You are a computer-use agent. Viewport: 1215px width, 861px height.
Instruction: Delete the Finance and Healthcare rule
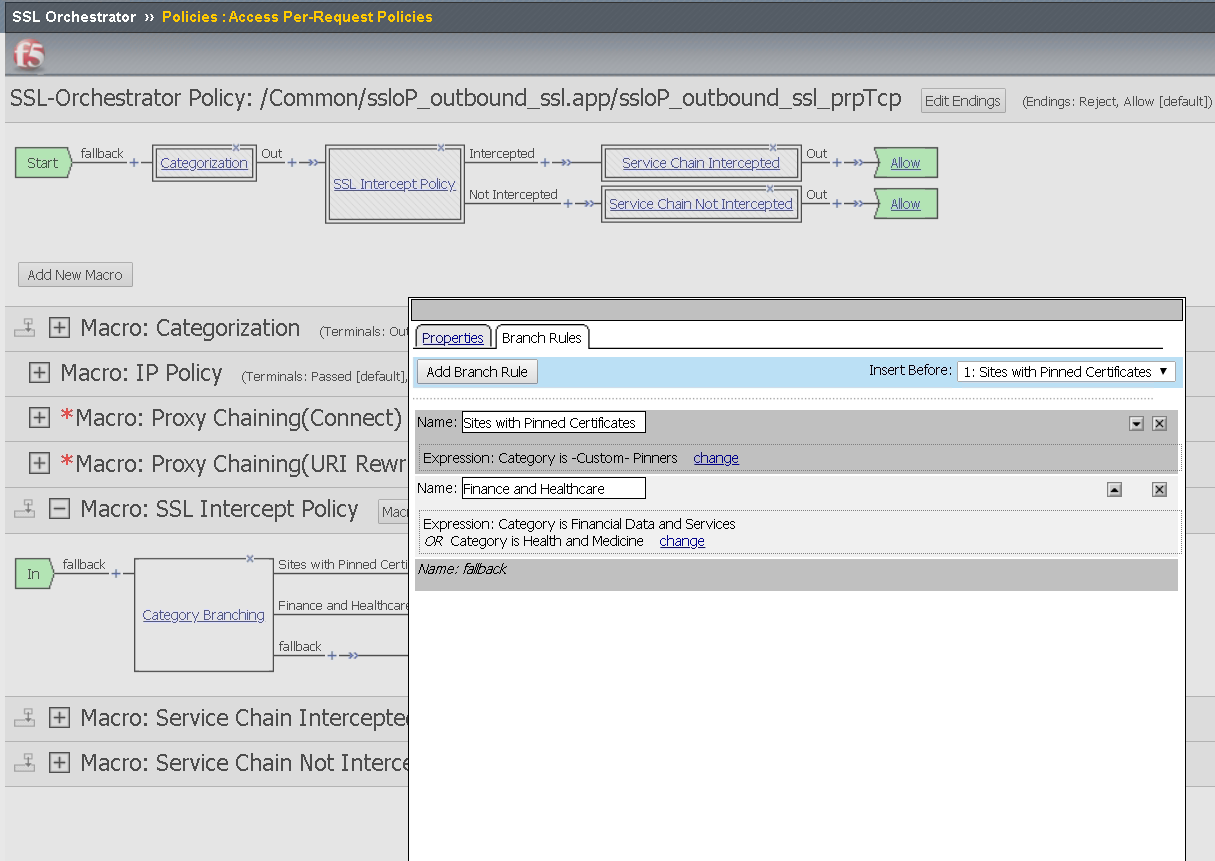[1159, 490]
